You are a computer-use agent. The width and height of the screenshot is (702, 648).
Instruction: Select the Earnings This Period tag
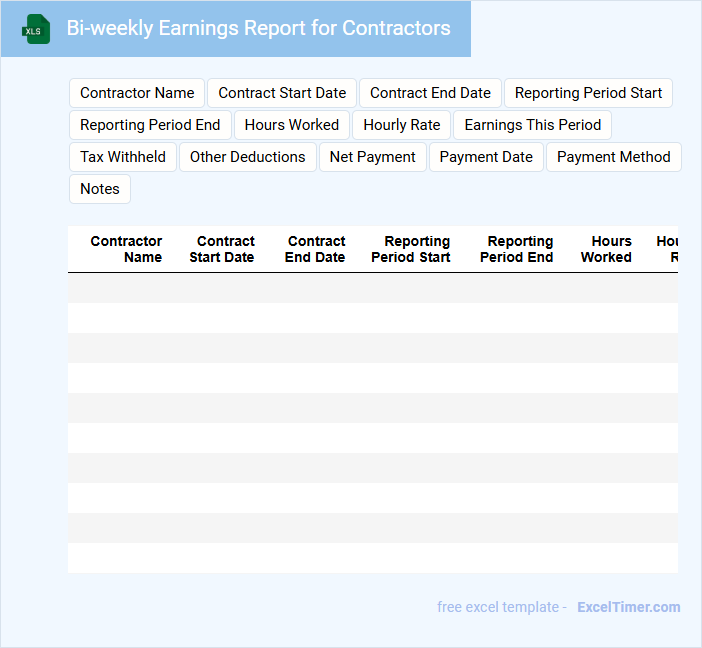(x=532, y=125)
